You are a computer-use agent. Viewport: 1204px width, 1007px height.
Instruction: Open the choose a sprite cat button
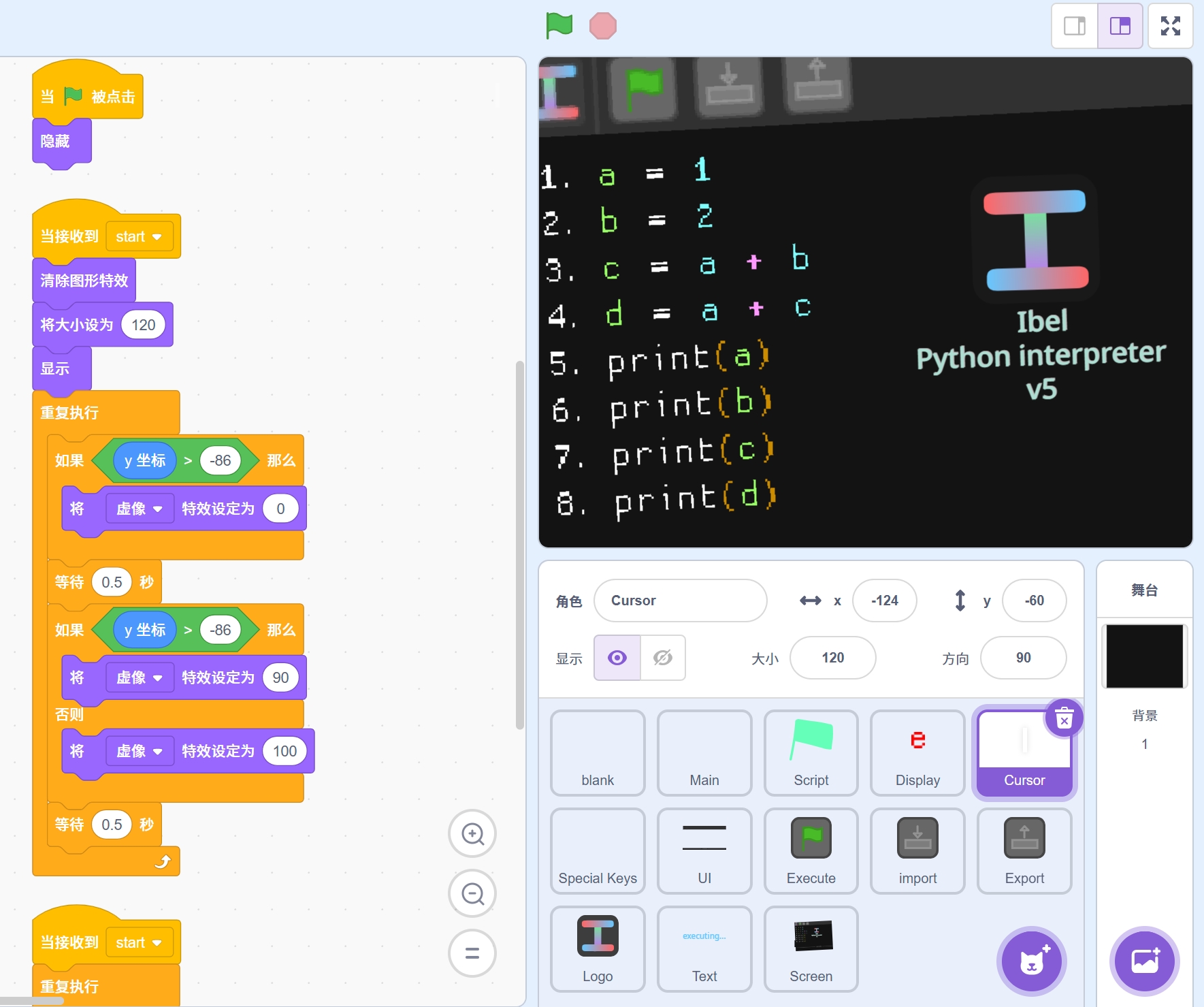point(1031,961)
